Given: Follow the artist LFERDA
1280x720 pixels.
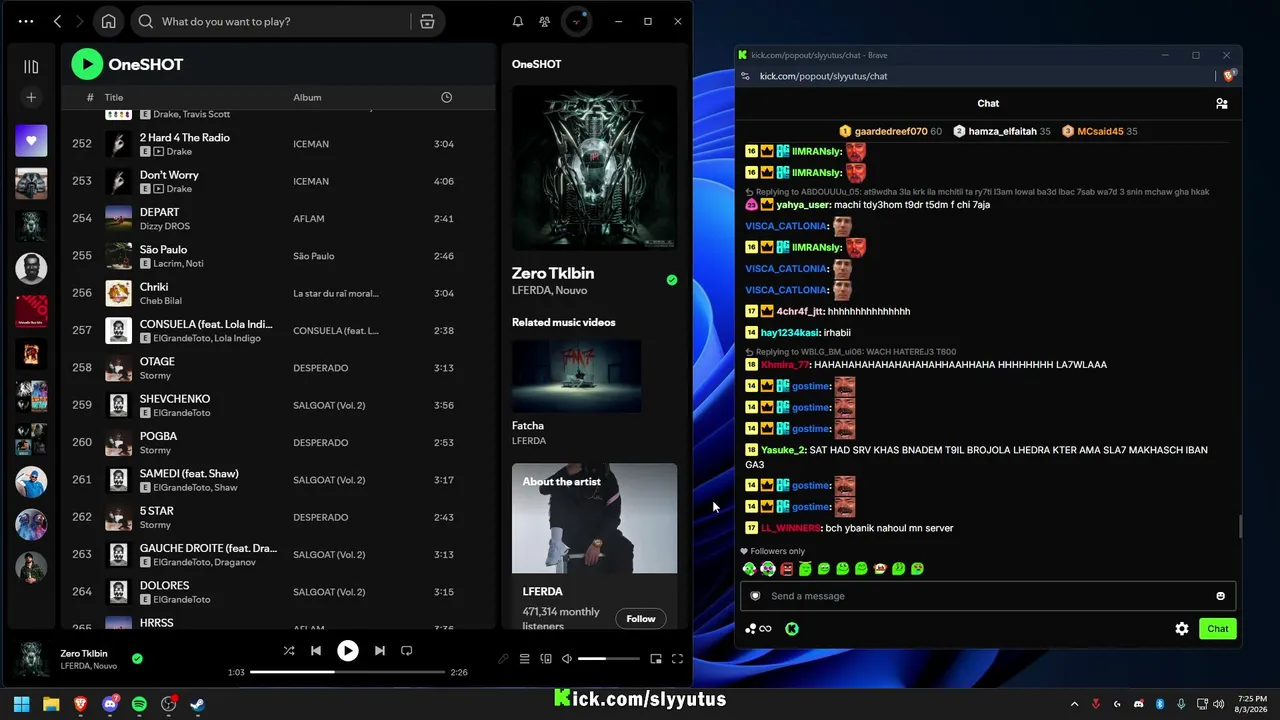Looking at the screenshot, I should (x=641, y=619).
